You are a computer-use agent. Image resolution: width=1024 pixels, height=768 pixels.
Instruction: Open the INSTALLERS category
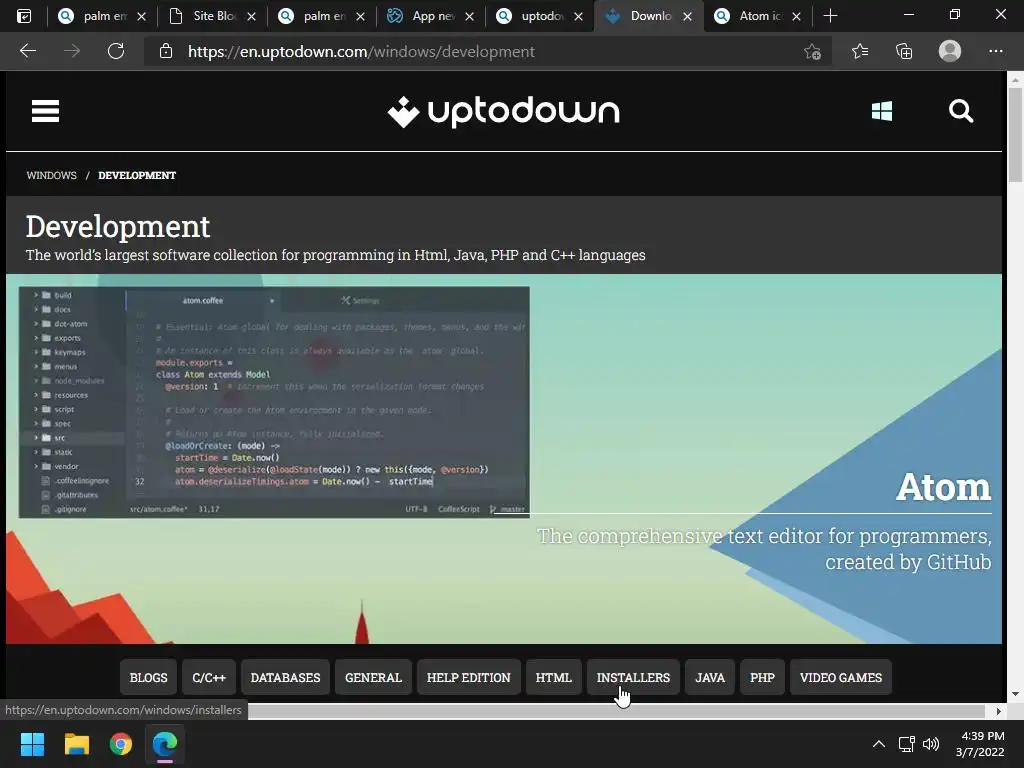(x=633, y=678)
